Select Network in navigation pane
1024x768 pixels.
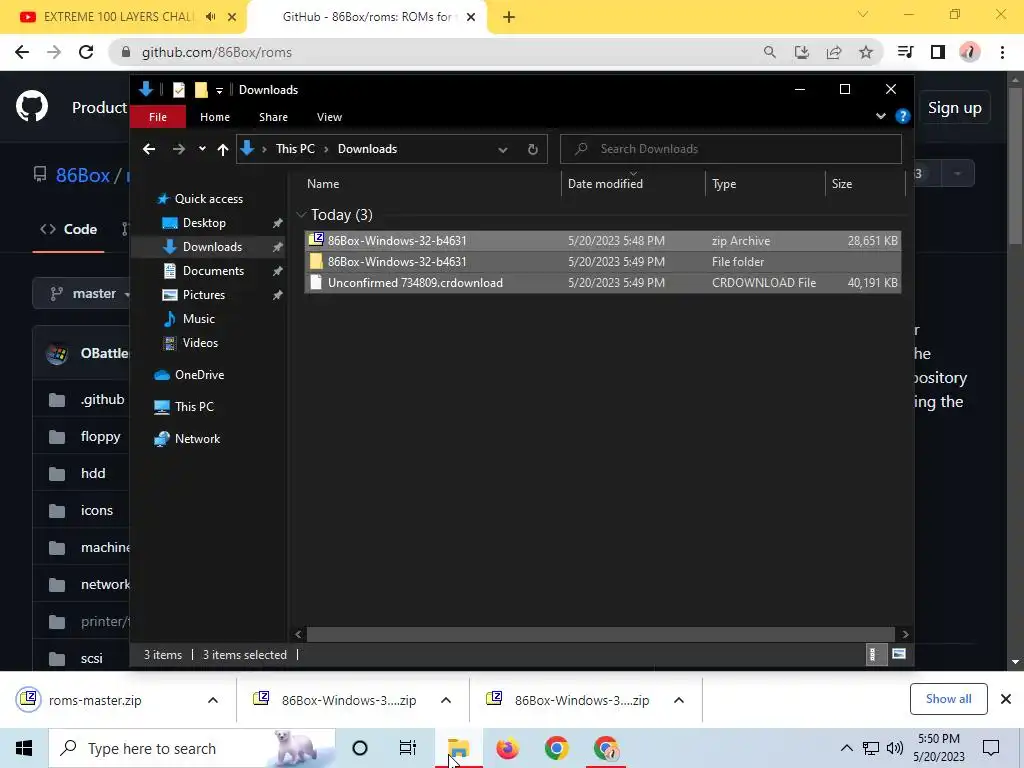pyautogui.click(x=197, y=439)
